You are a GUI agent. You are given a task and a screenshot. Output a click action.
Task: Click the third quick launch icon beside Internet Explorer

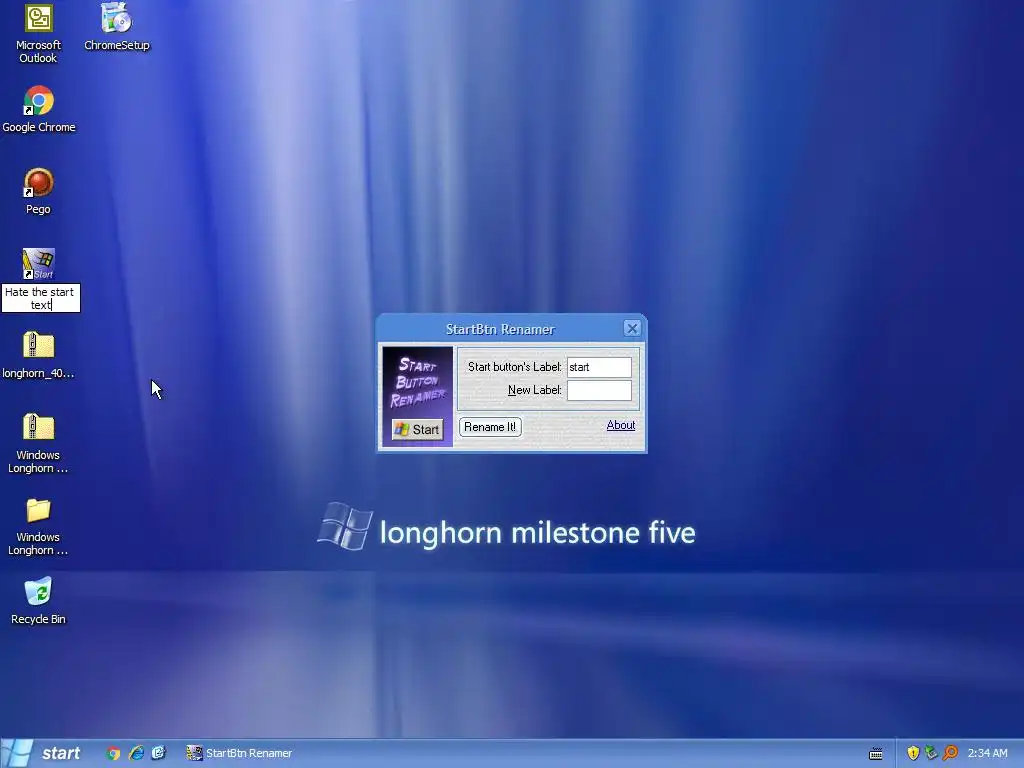159,753
